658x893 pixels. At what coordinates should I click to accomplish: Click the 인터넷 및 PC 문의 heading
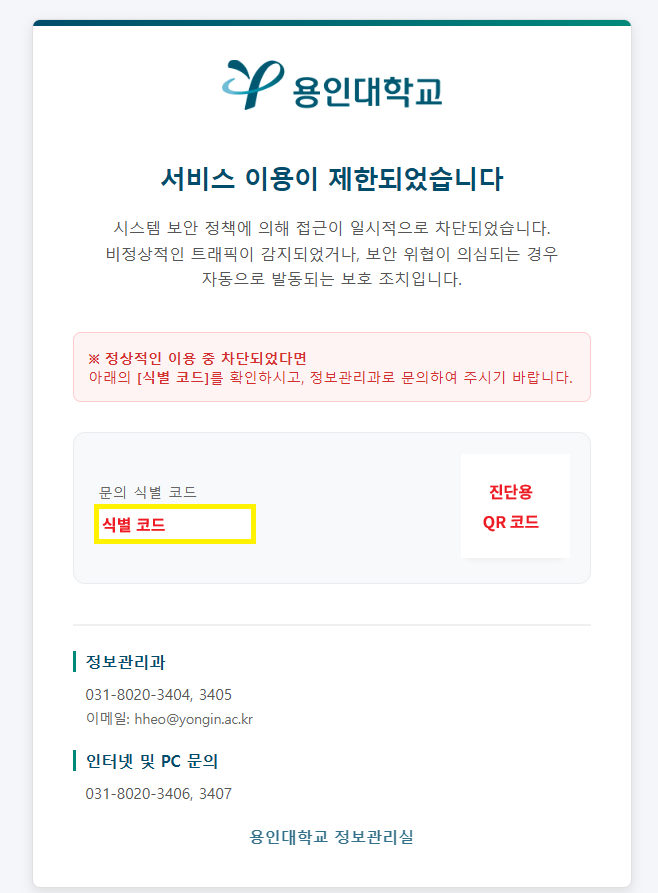152,761
